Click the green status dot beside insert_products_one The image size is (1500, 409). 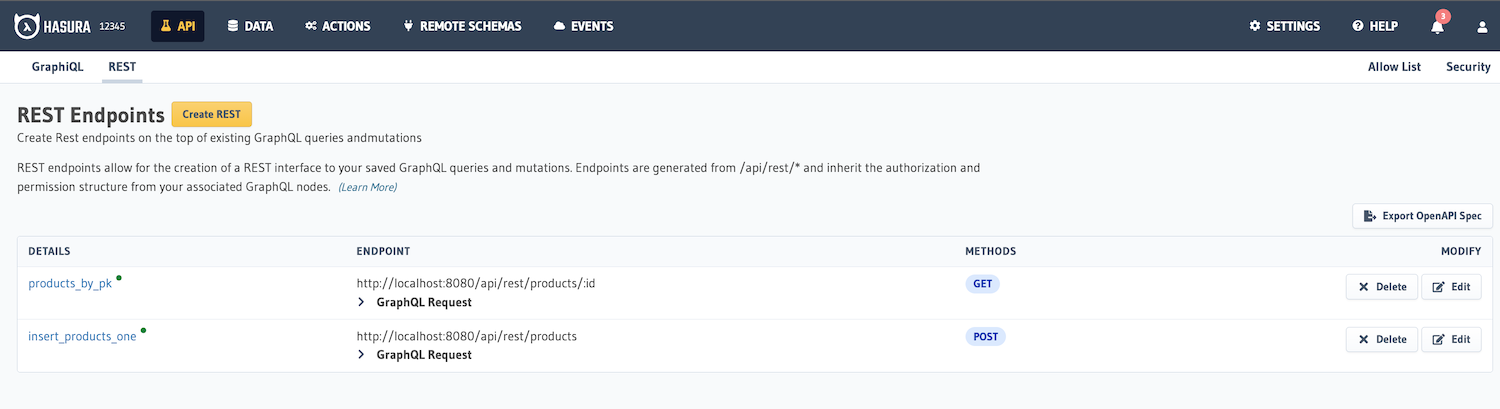point(143,330)
